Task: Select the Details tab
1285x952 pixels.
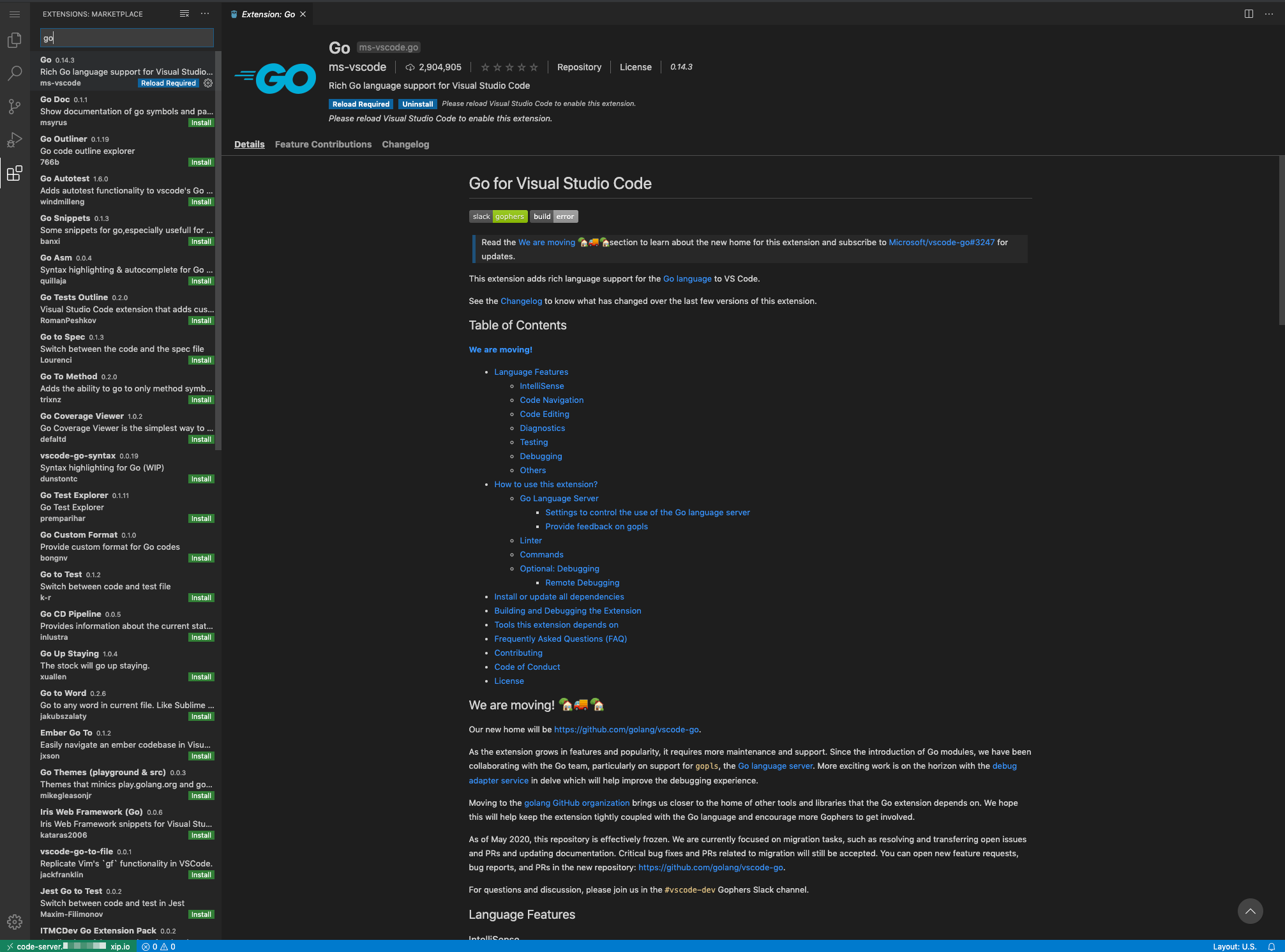Action: click(x=249, y=144)
